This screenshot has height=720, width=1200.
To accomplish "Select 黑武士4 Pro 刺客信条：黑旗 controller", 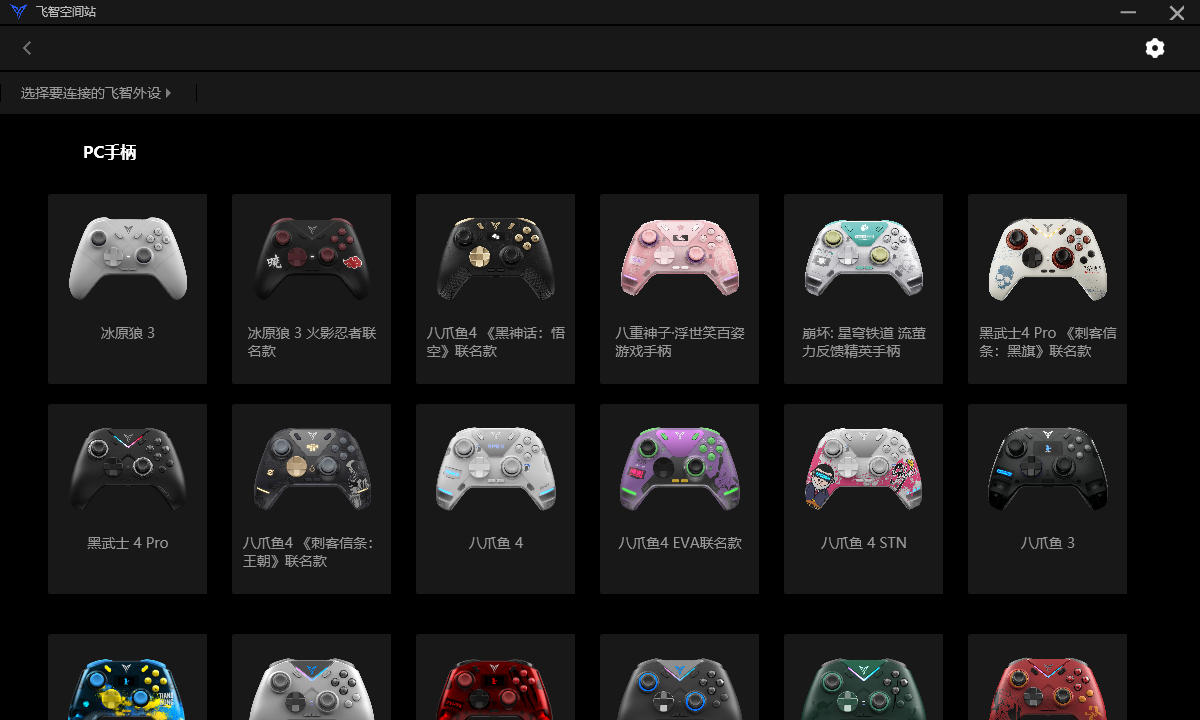I will (x=1047, y=289).
